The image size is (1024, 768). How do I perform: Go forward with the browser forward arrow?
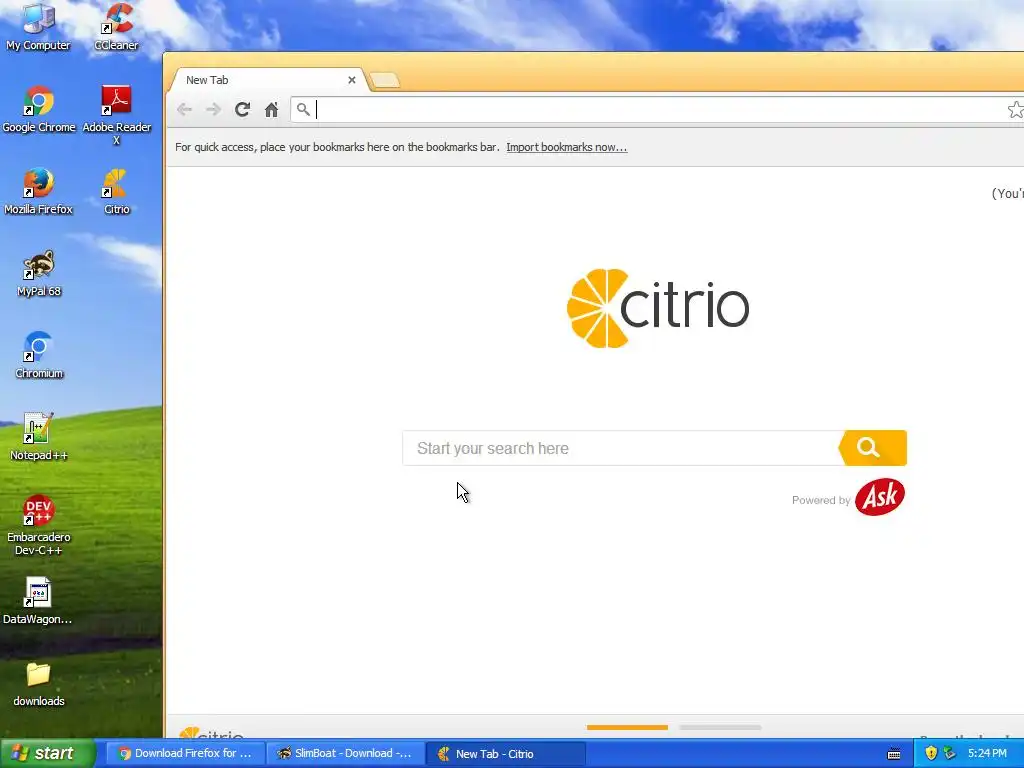coord(213,110)
